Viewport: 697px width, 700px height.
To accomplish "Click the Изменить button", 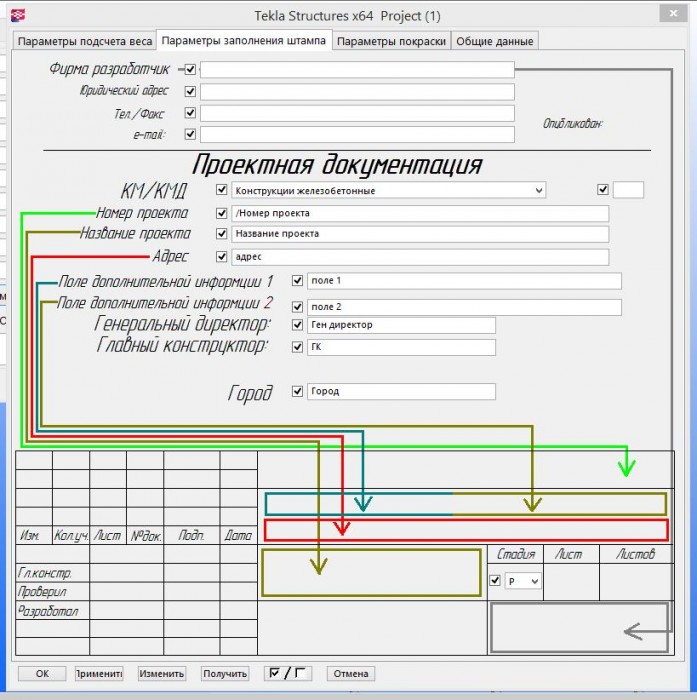I will pyautogui.click(x=162, y=673).
